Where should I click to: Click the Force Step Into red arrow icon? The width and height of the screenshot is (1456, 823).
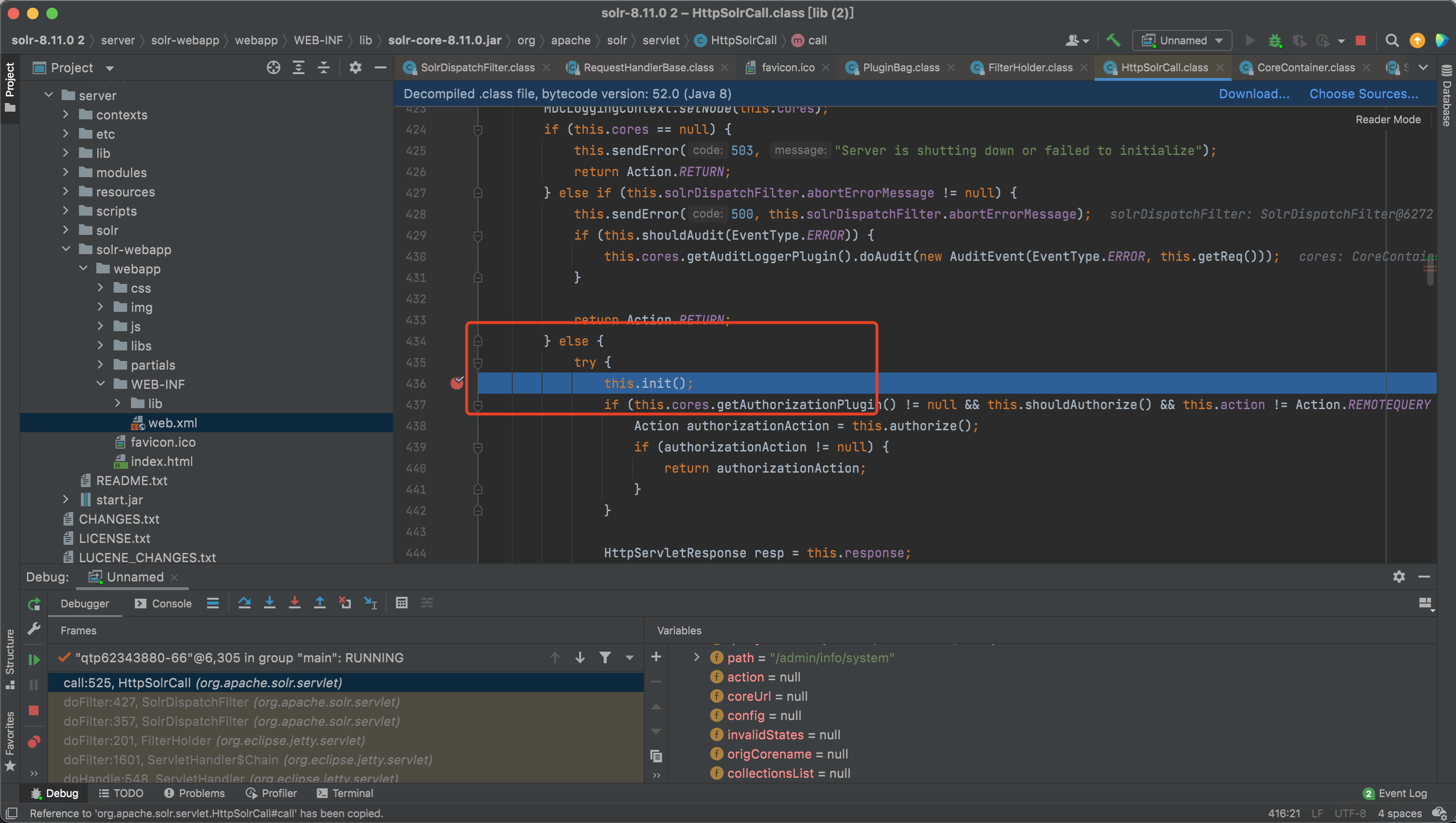coord(295,603)
